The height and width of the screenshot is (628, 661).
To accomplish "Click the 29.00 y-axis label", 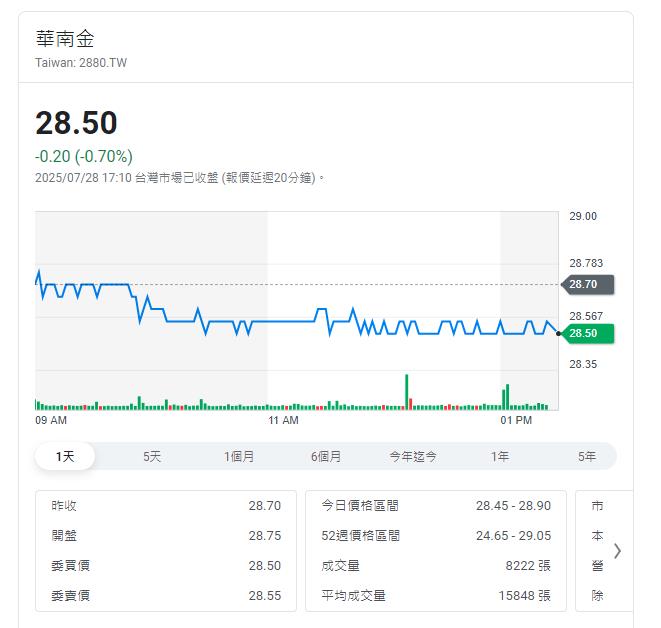I will click(x=583, y=216).
